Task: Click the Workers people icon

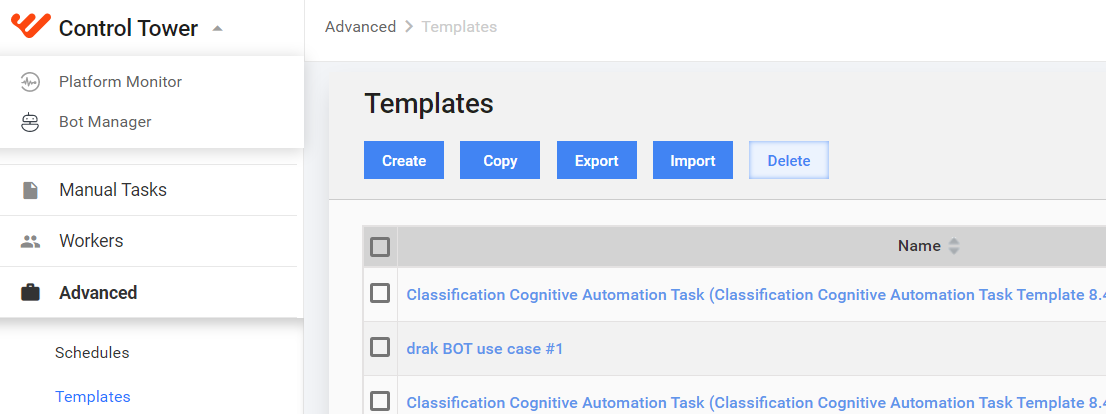Action: pyautogui.click(x=30, y=241)
